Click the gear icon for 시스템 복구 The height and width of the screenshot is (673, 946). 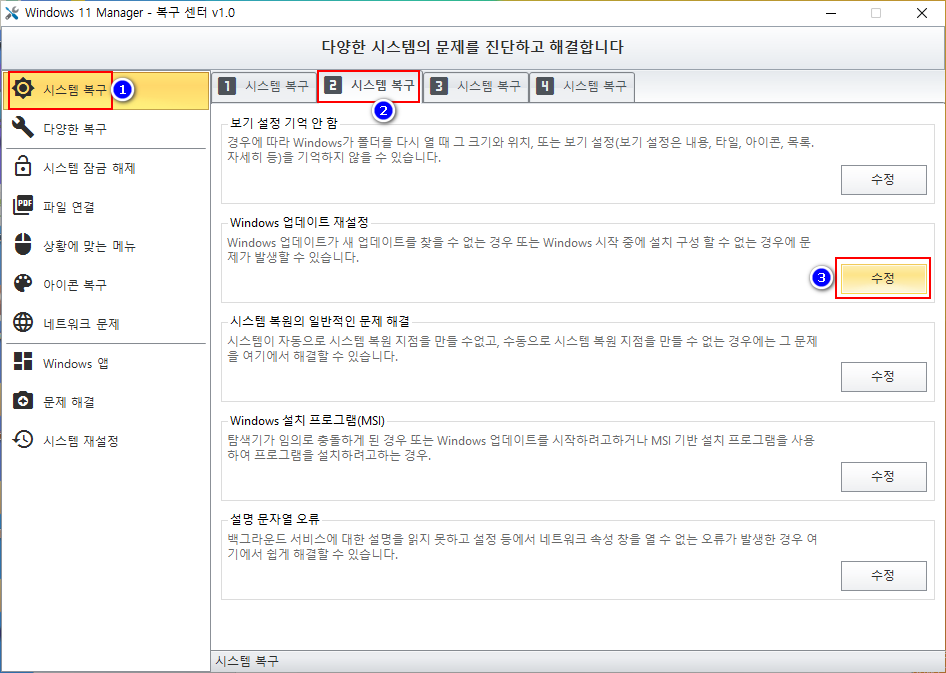point(23,89)
